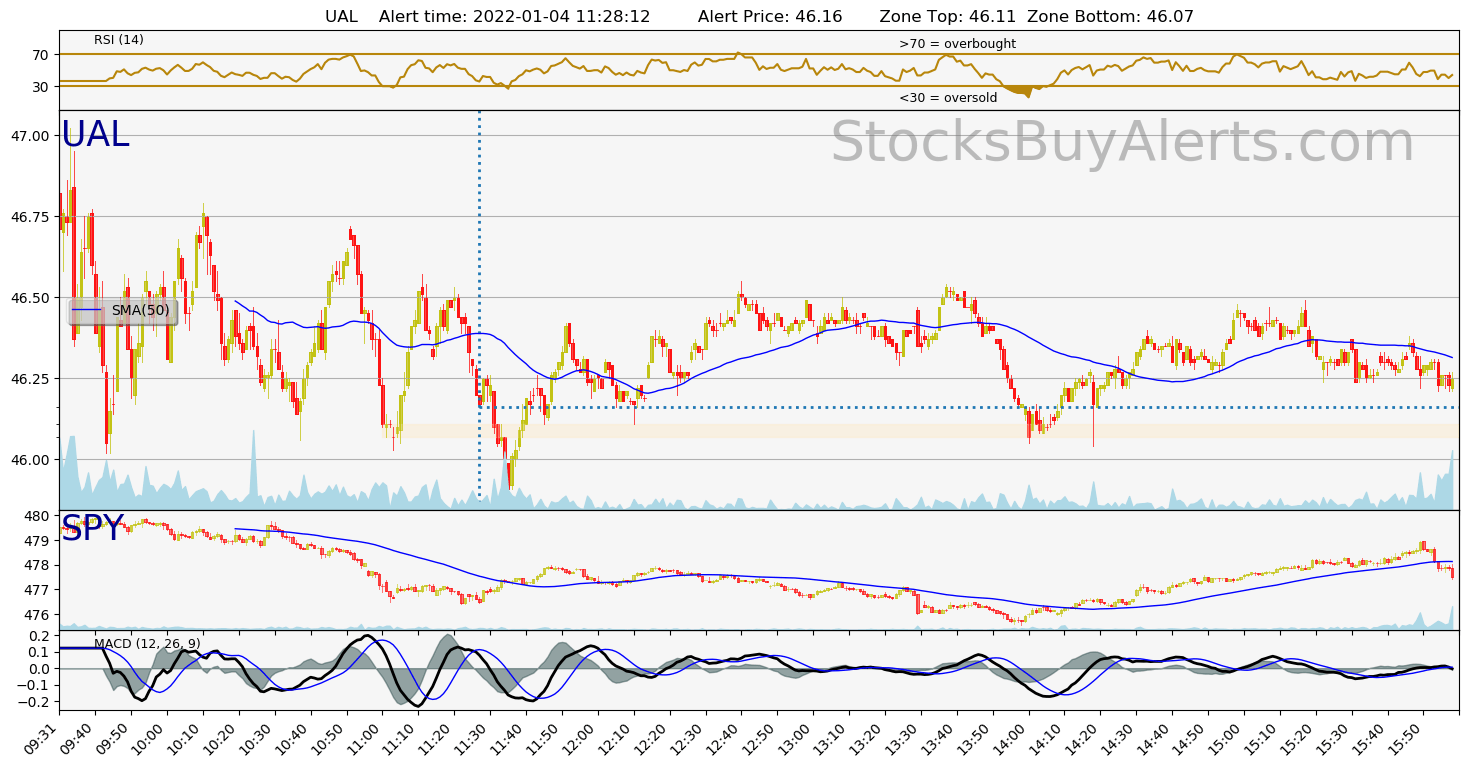Click the RSI (14) label
Screen dimensions: 1474x768
119,40
